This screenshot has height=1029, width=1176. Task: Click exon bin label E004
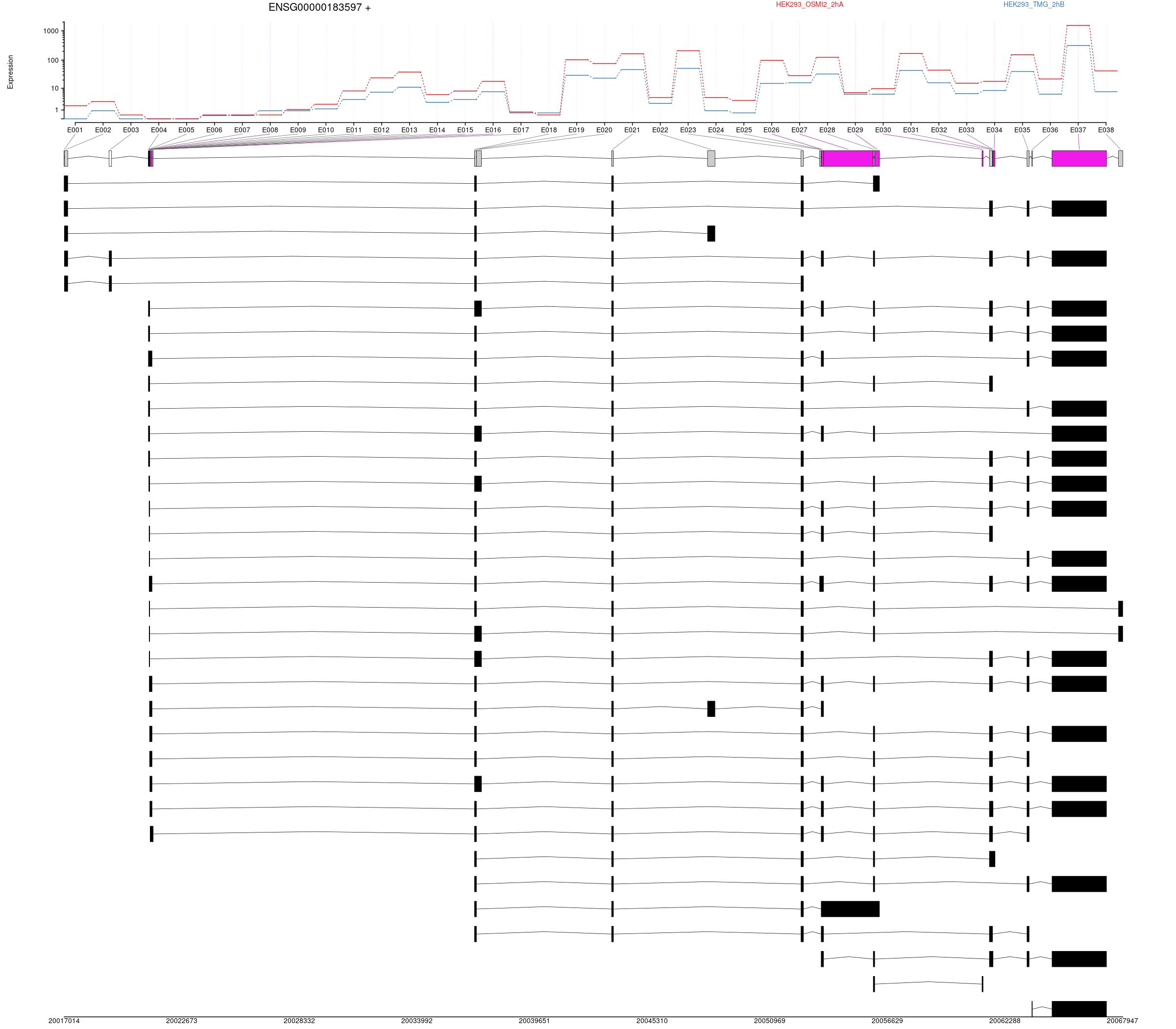click(x=159, y=130)
